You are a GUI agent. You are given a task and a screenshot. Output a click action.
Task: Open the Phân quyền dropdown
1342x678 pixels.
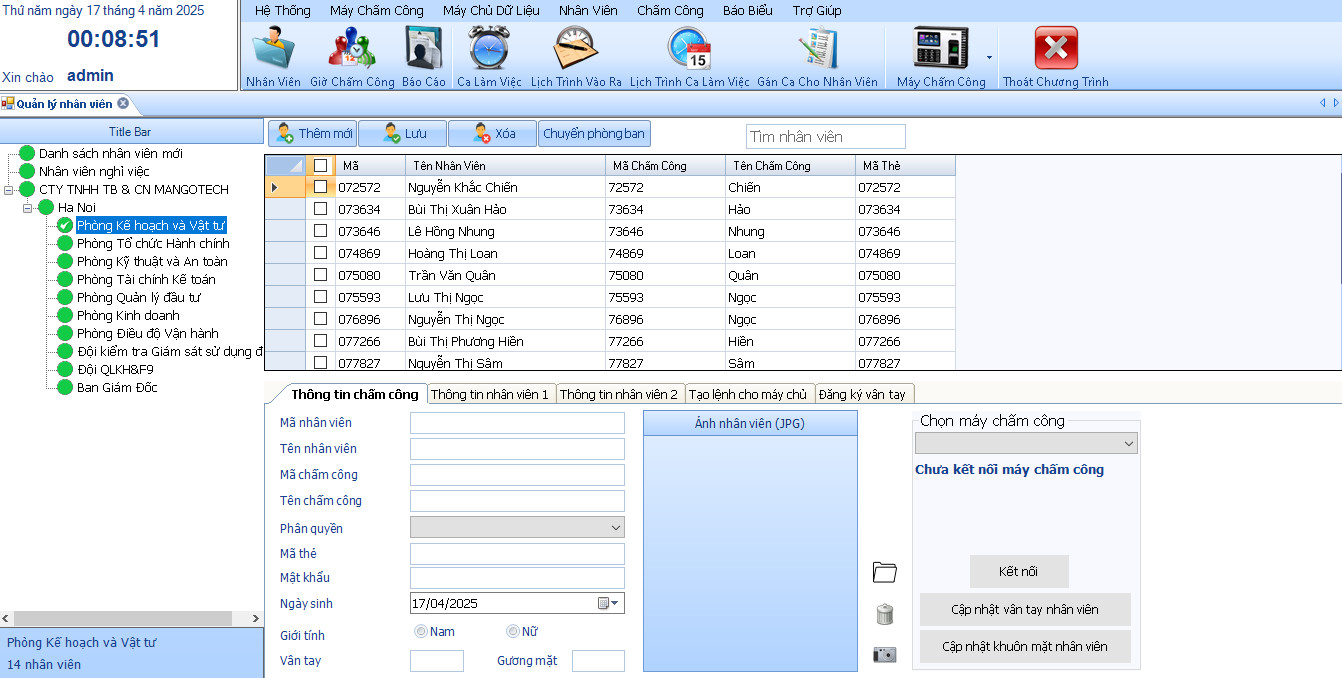pyautogui.click(x=517, y=527)
